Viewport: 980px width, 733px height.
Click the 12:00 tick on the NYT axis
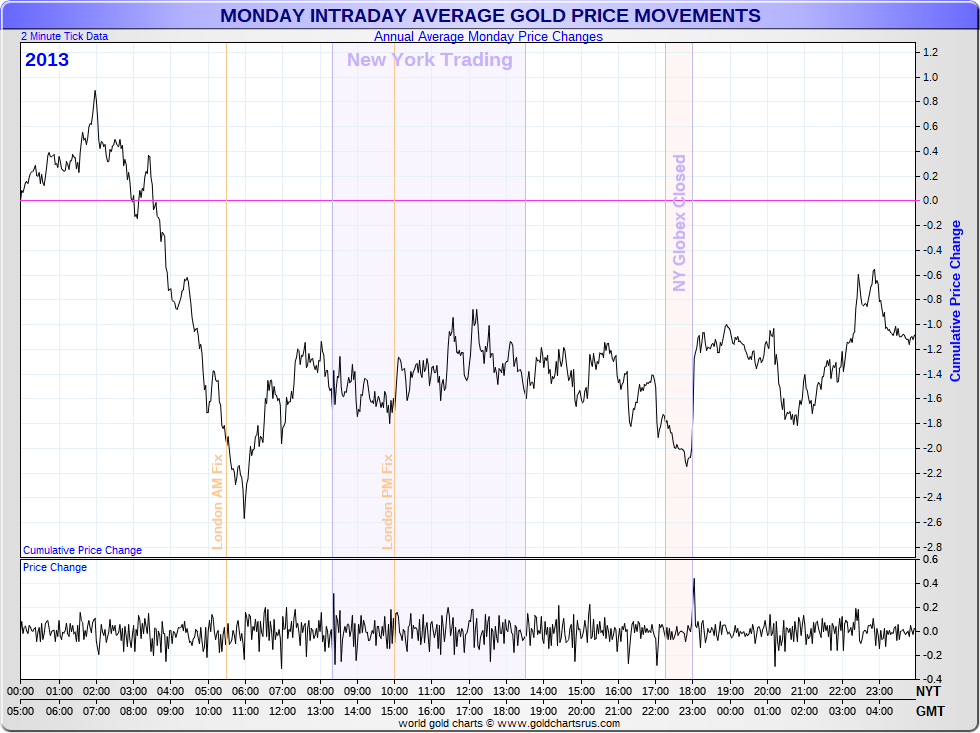[469, 692]
